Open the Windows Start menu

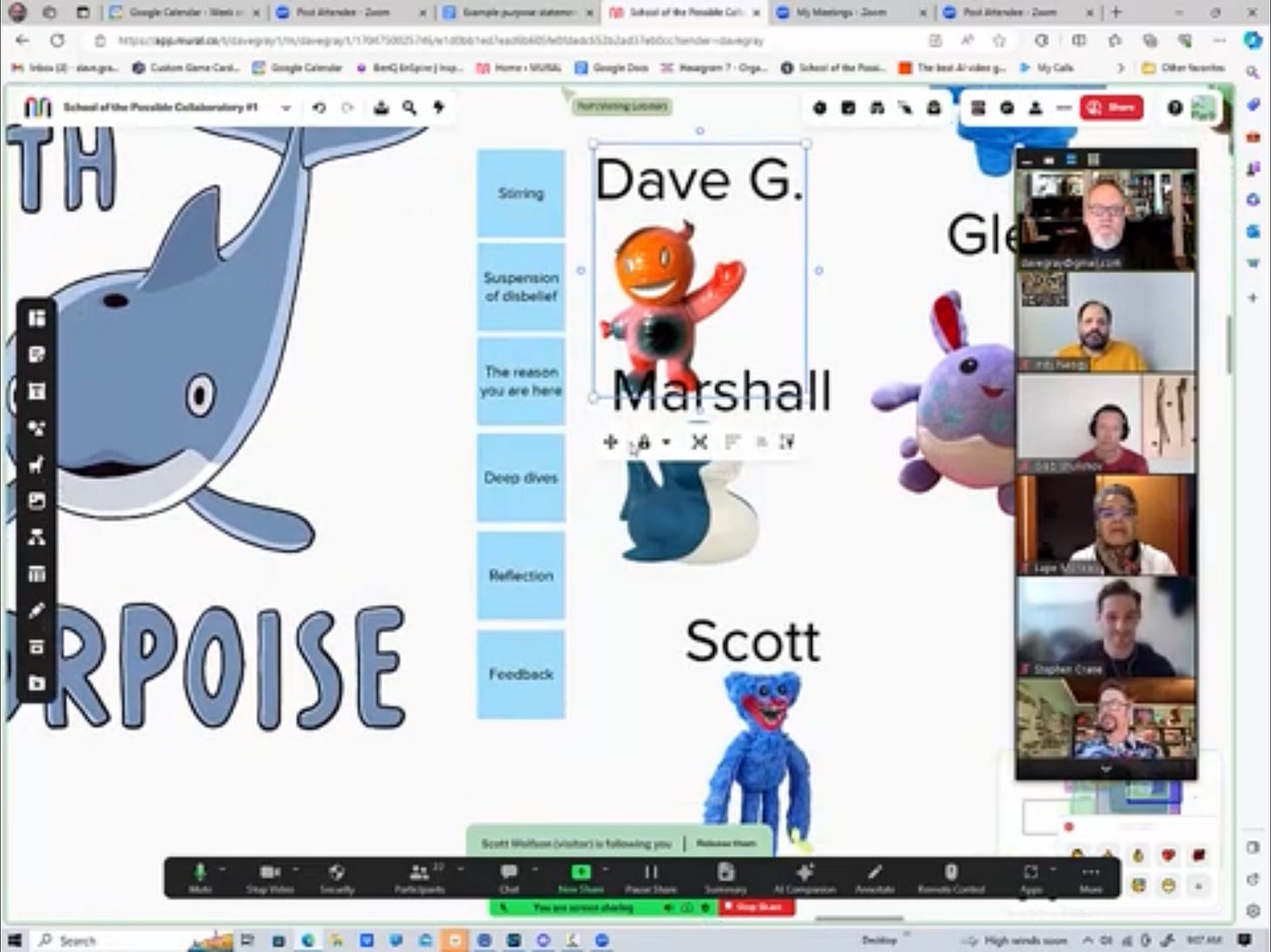pos(15,940)
